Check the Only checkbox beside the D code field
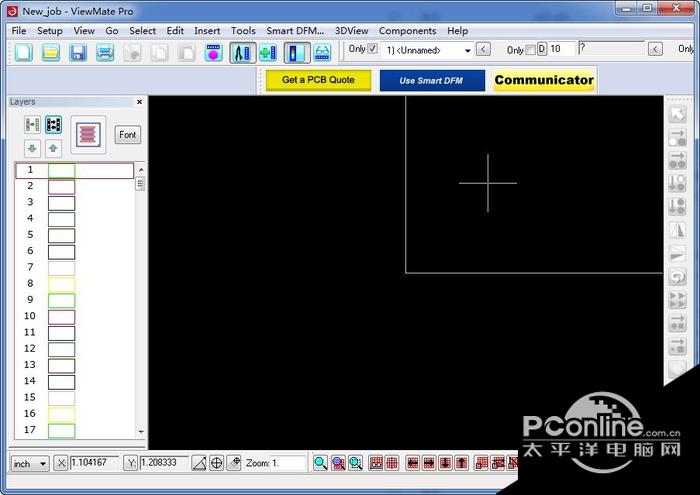The height and width of the screenshot is (495, 700). pos(530,50)
